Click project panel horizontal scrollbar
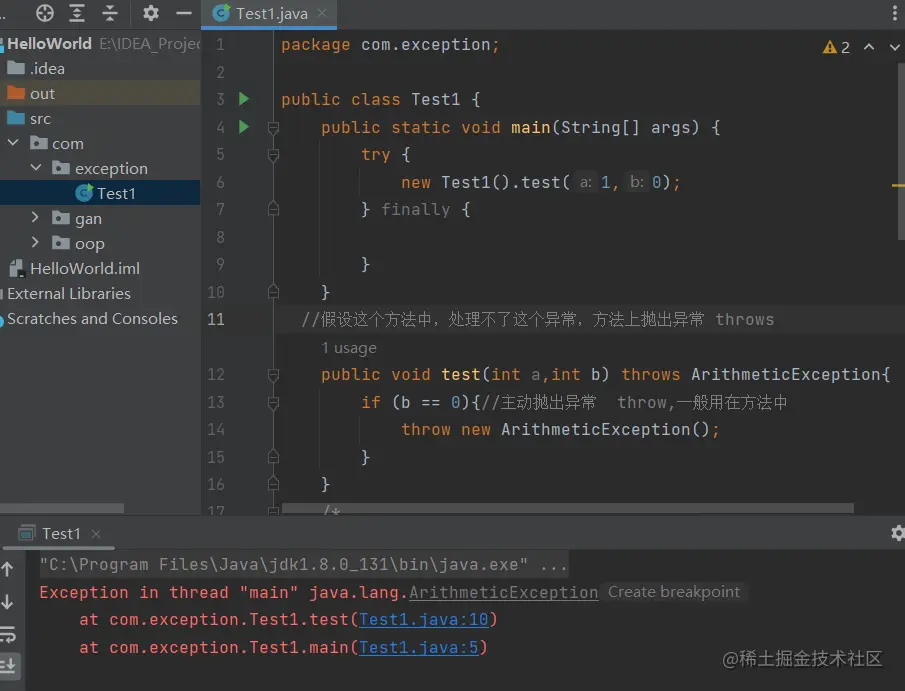 point(62,508)
